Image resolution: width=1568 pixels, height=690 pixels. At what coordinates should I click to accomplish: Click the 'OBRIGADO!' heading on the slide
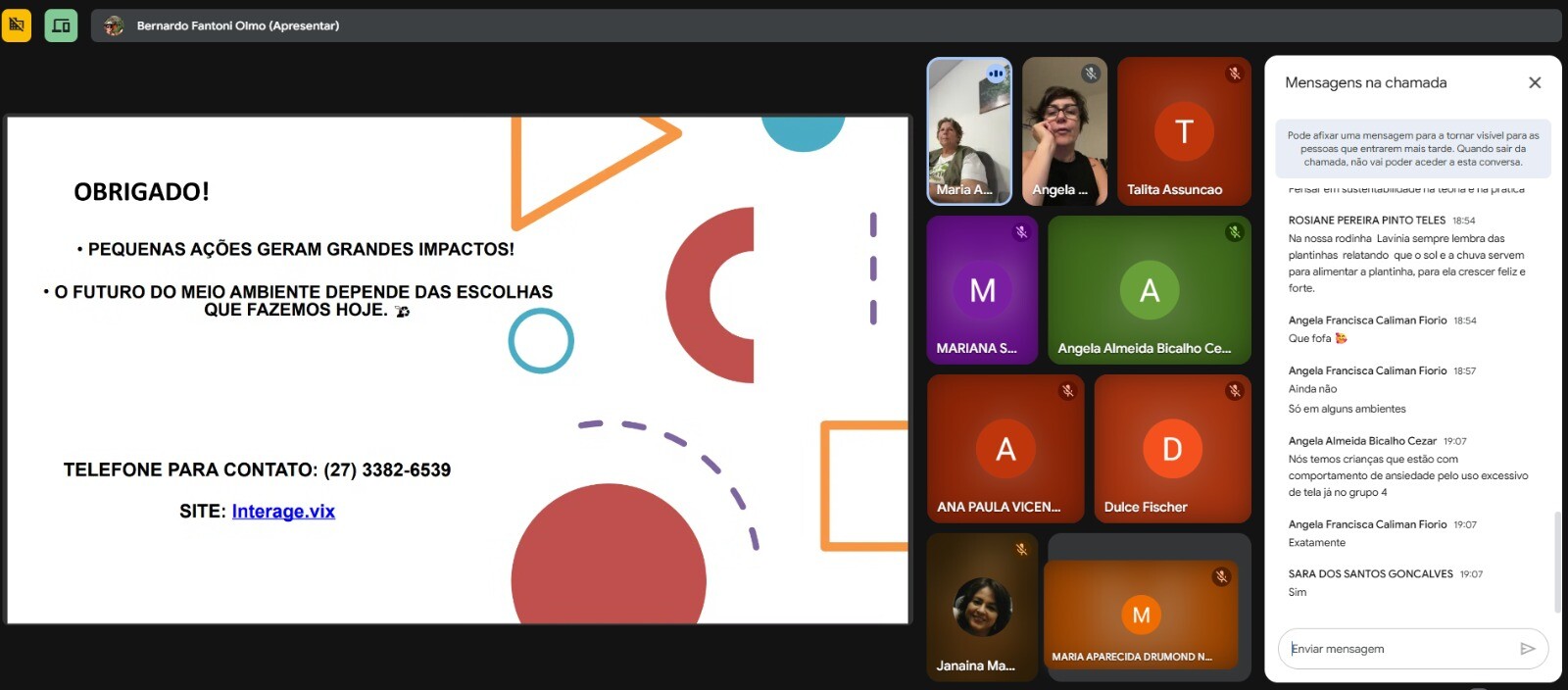click(x=141, y=192)
